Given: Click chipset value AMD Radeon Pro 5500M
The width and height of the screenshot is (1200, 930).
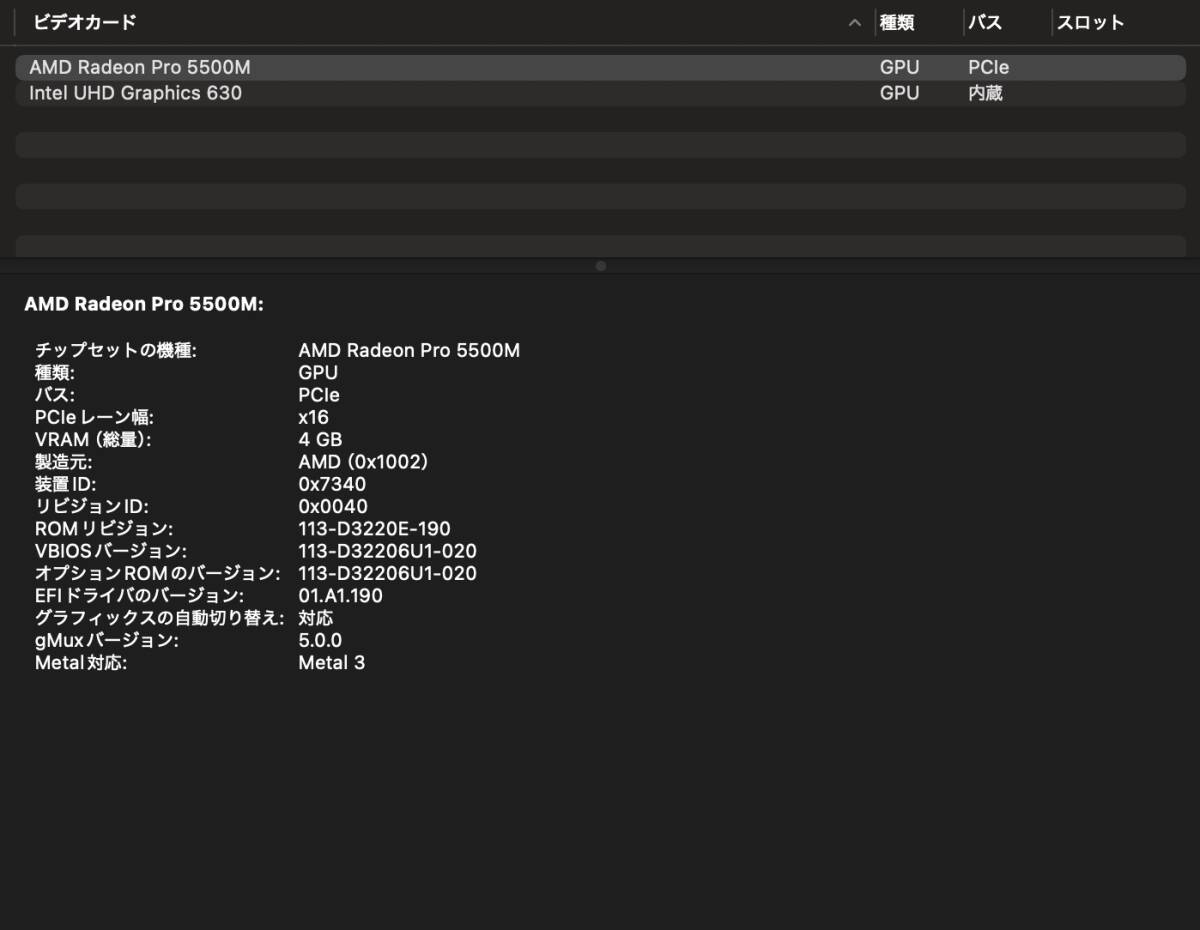Looking at the screenshot, I should click(x=409, y=350).
